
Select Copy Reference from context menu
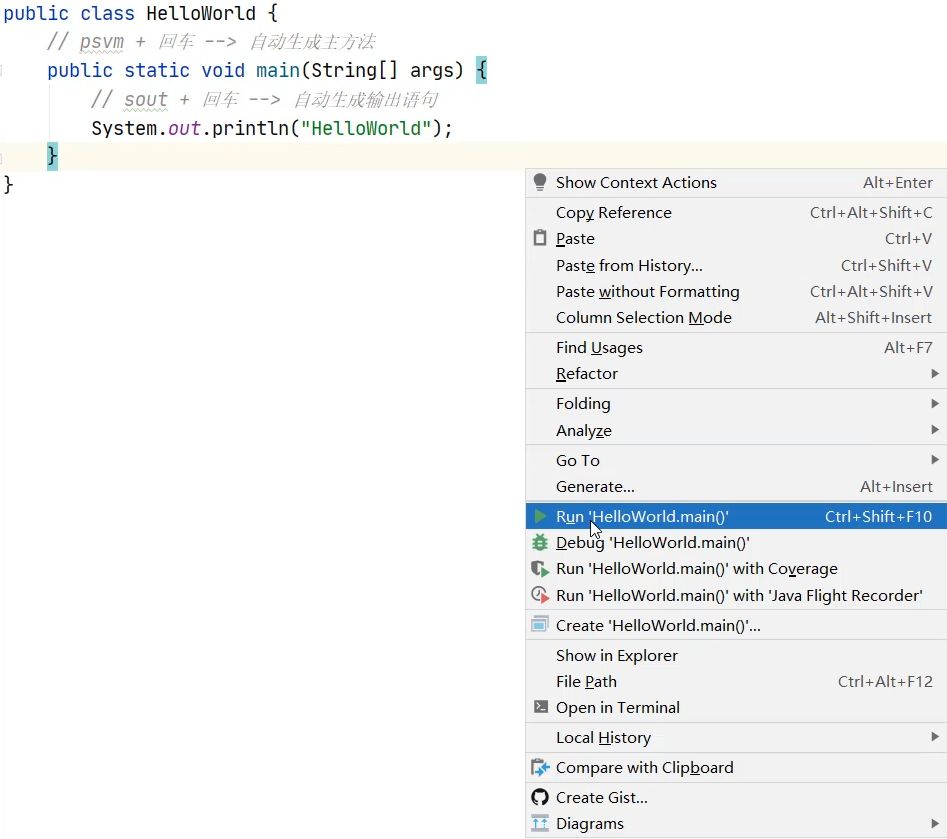(613, 213)
